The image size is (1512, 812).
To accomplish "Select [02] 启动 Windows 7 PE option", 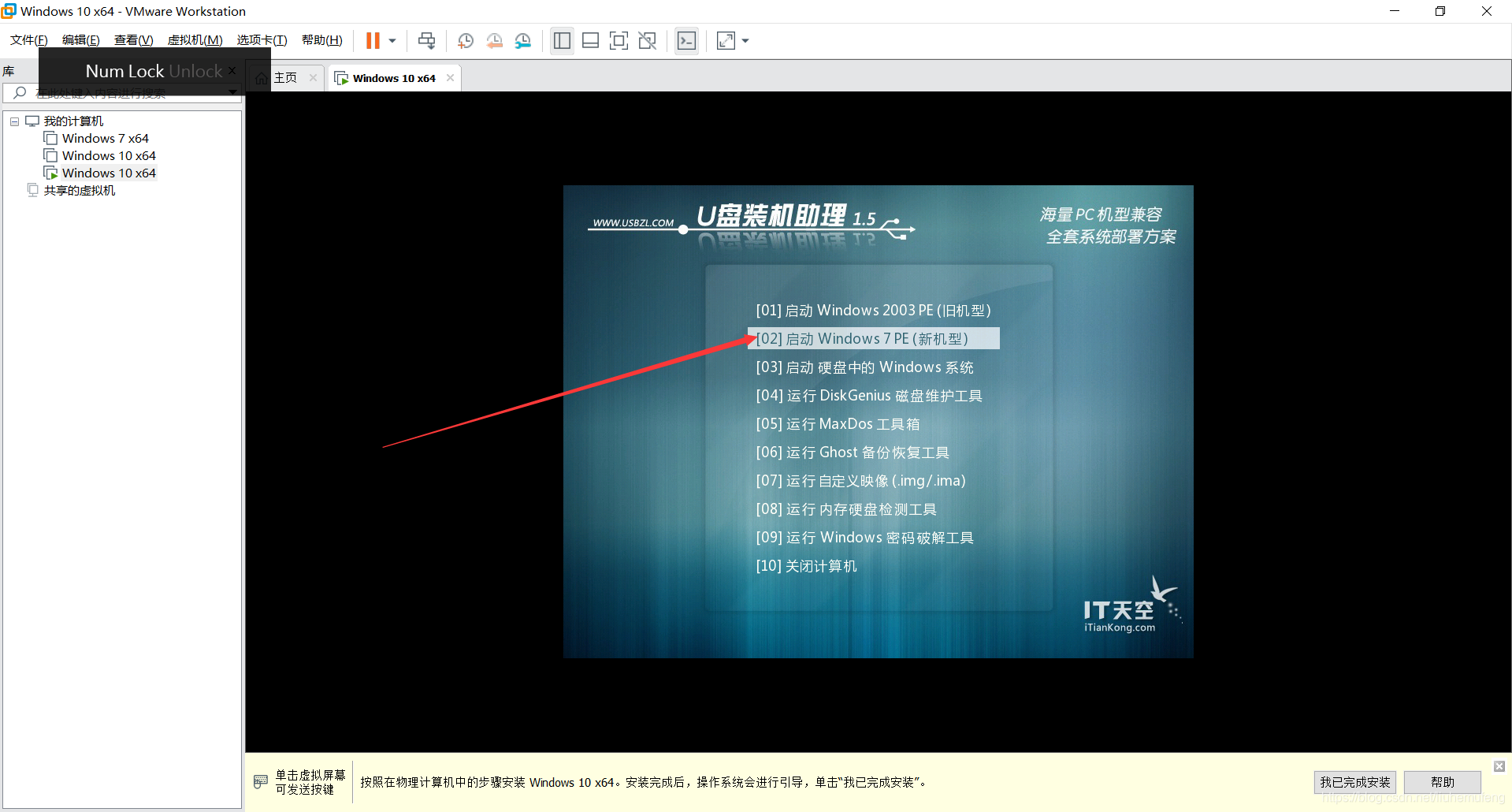I will [x=873, y=338].
